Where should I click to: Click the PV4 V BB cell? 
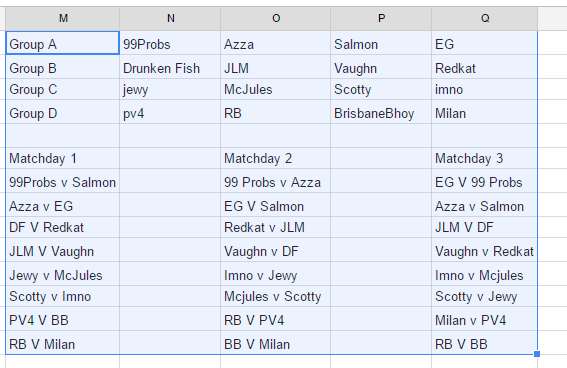[x=63, y=319]
